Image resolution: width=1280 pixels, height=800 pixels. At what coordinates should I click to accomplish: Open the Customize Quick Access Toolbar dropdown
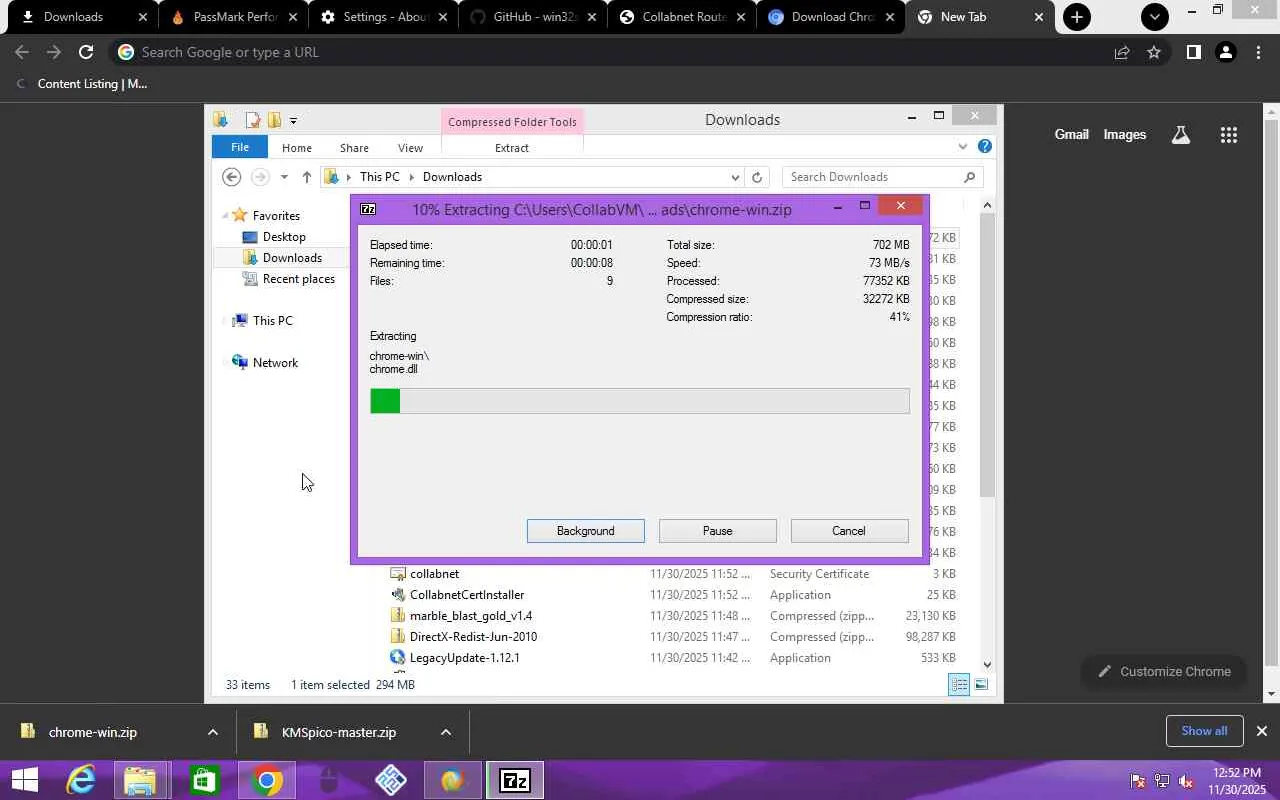(293, 121)
